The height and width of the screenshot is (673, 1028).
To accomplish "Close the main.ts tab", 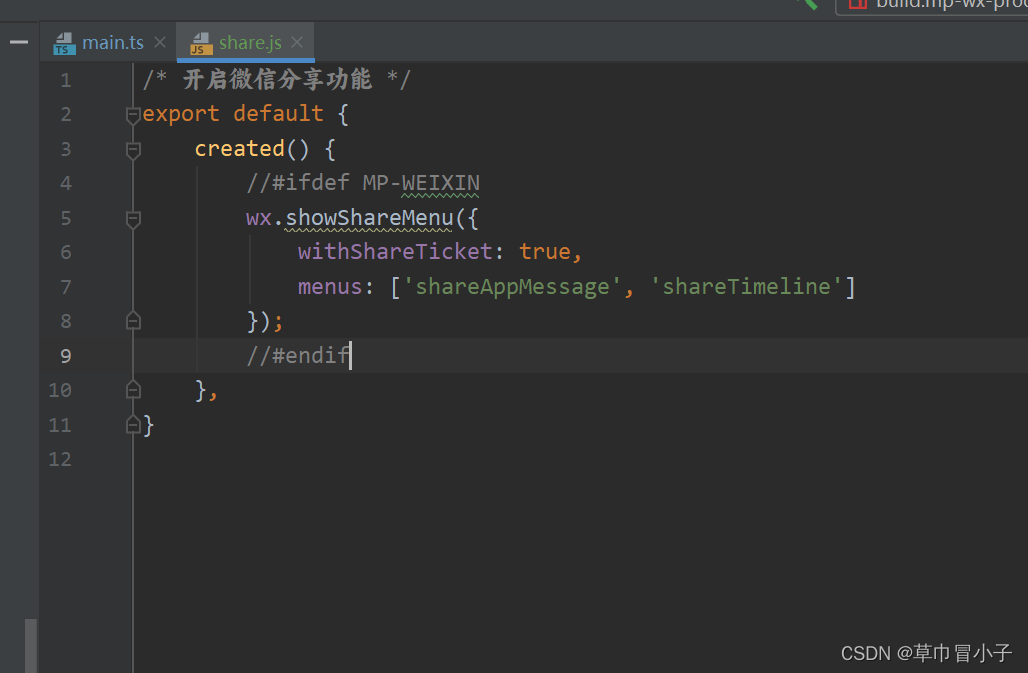I will pyautogui.click(x=159, y=42).
